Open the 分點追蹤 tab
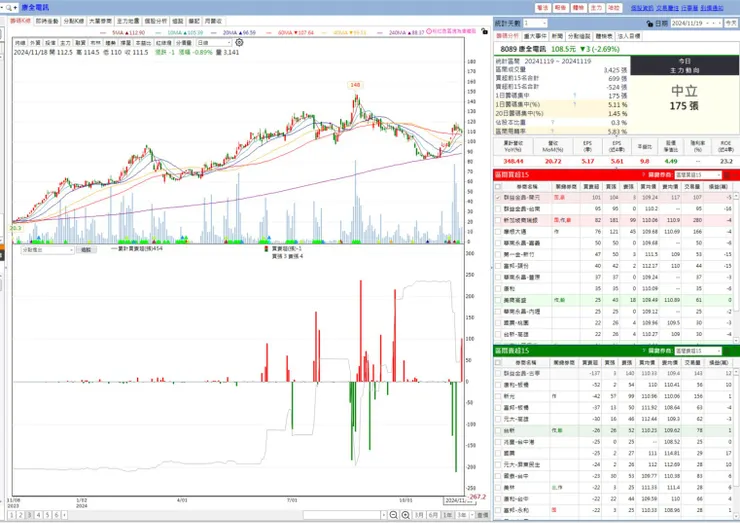 [579, 36]
